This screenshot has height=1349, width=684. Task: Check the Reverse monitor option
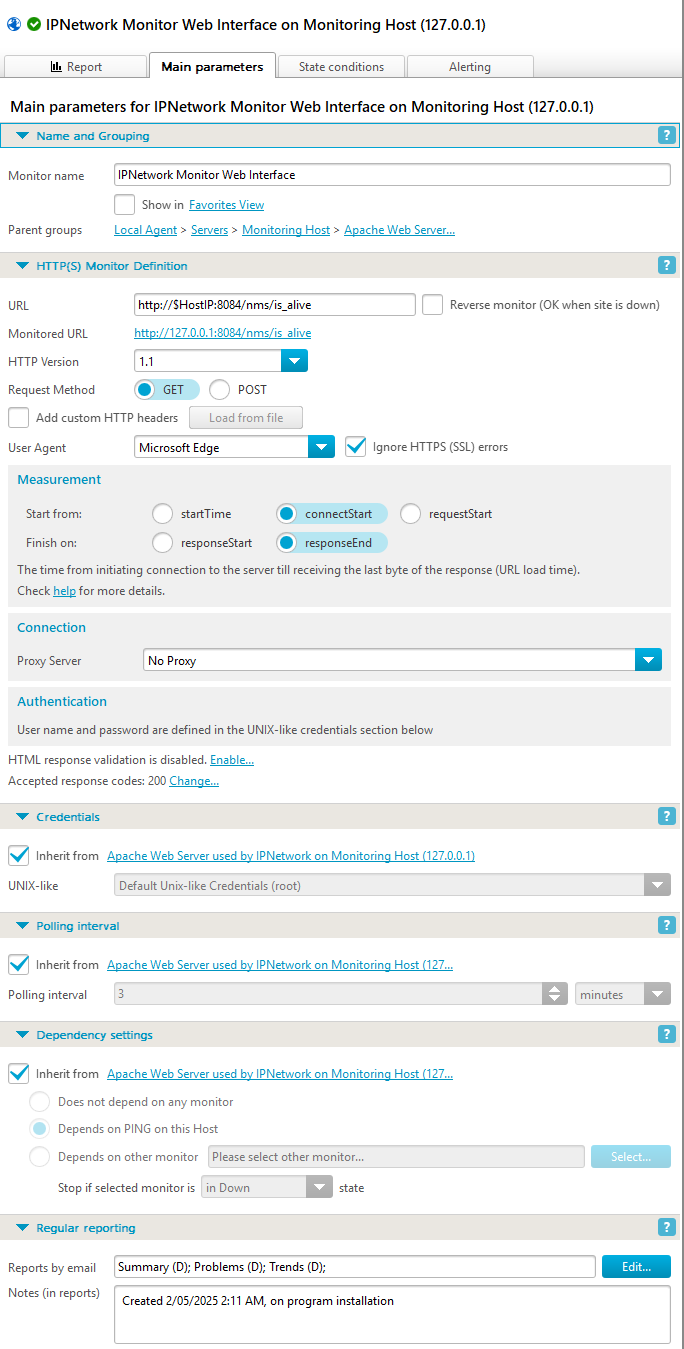[432, 304]
